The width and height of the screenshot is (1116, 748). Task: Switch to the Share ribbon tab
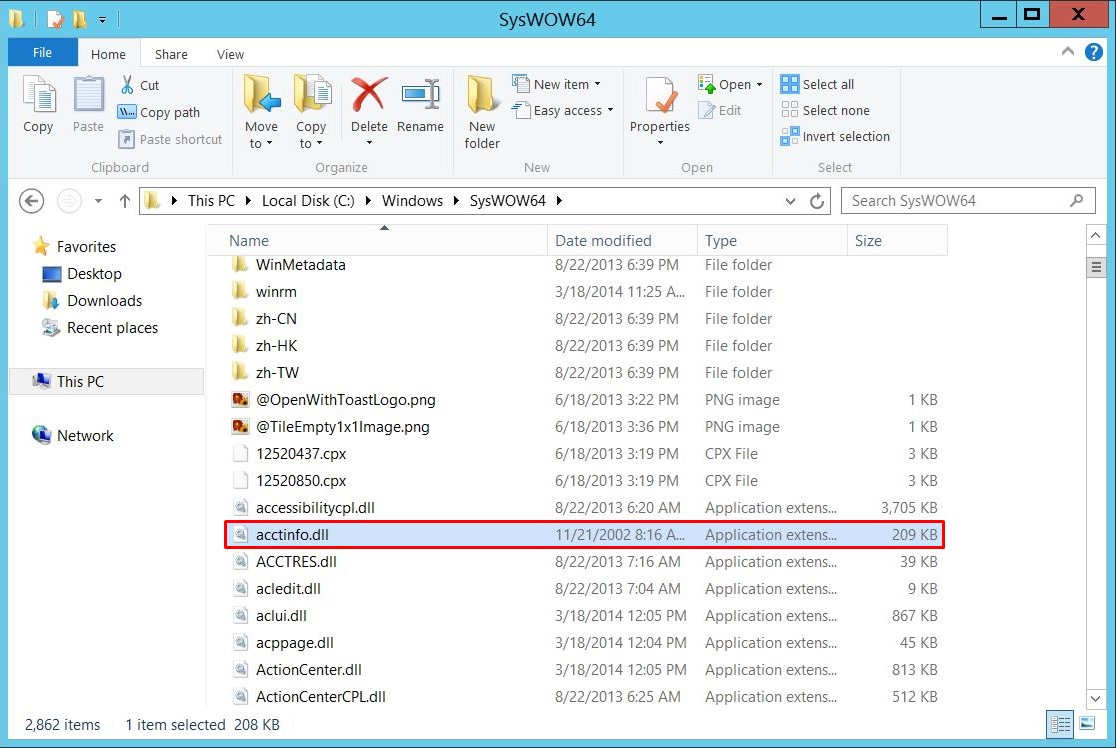click(x=172, y=54)
